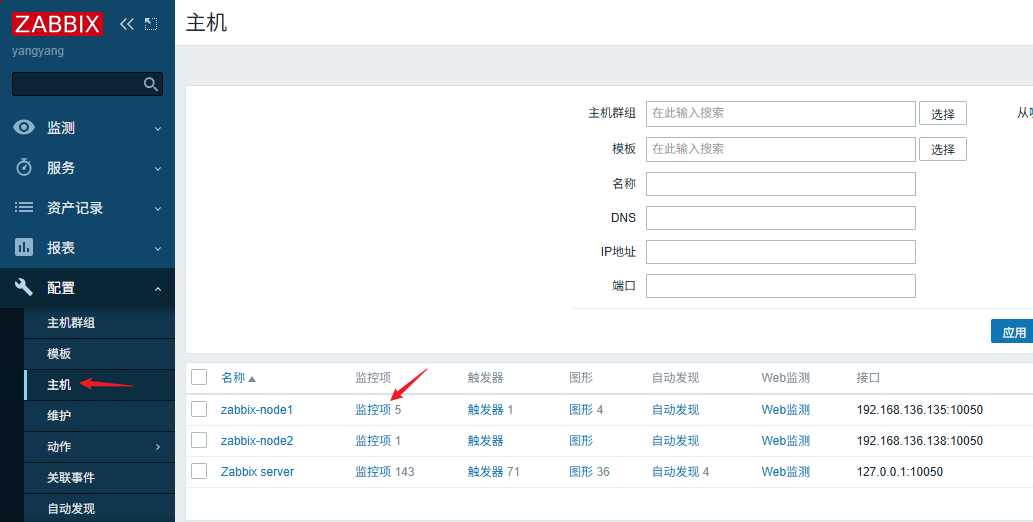
Task: Open host Zabbix server link
Action: pos(257,471)
